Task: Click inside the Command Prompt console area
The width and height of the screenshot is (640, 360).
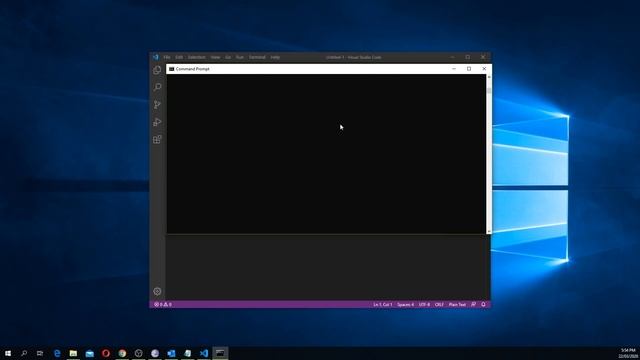Action: coord(326,154)
